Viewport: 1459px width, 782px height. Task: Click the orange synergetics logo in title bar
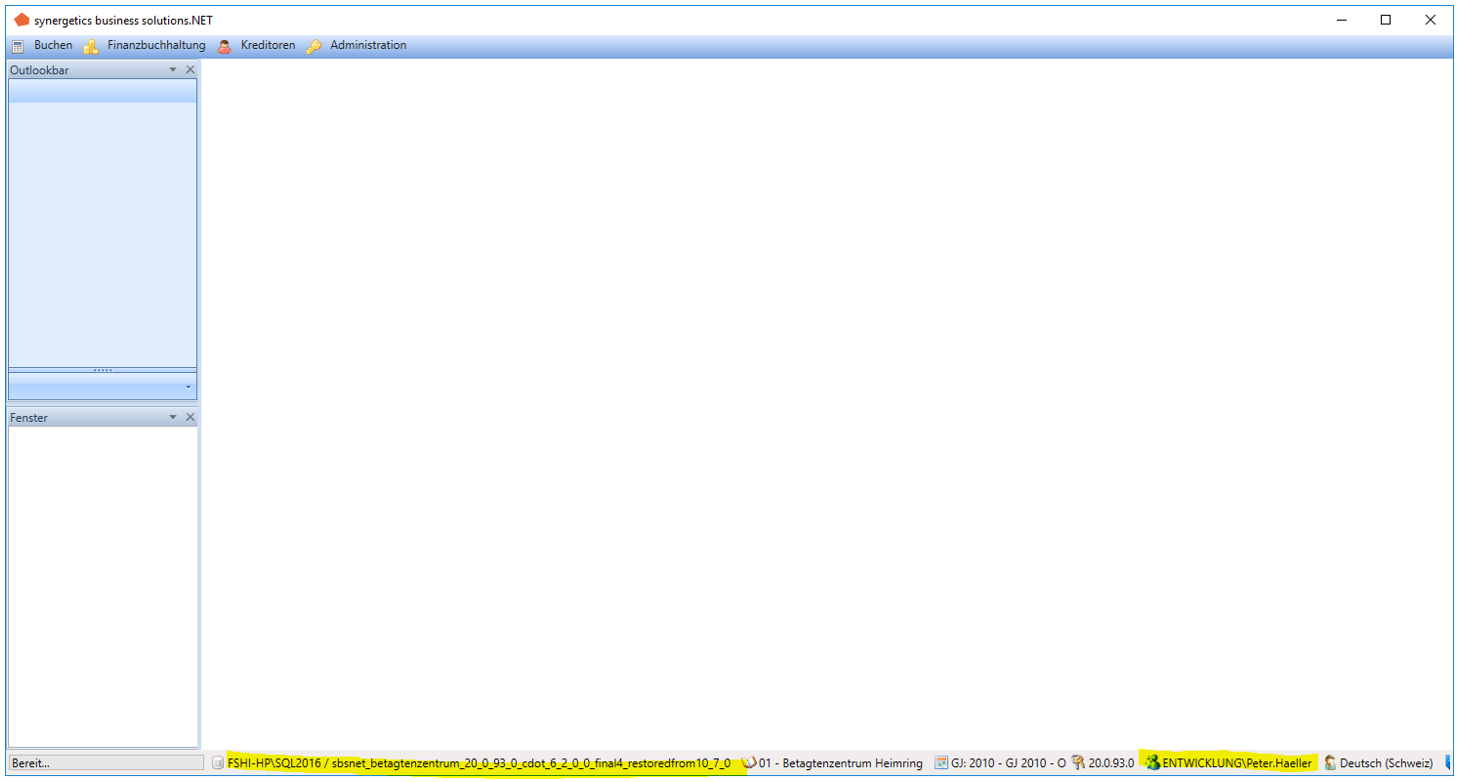[x=22, y=20]
